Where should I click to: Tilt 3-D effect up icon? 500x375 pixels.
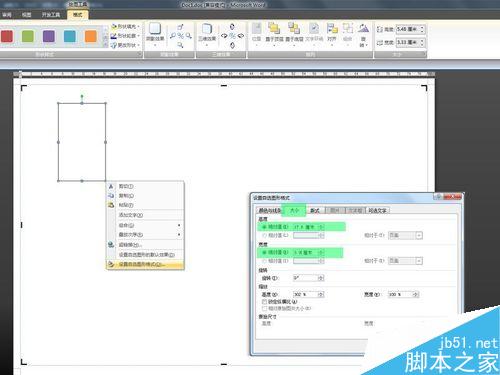point(232,27)
